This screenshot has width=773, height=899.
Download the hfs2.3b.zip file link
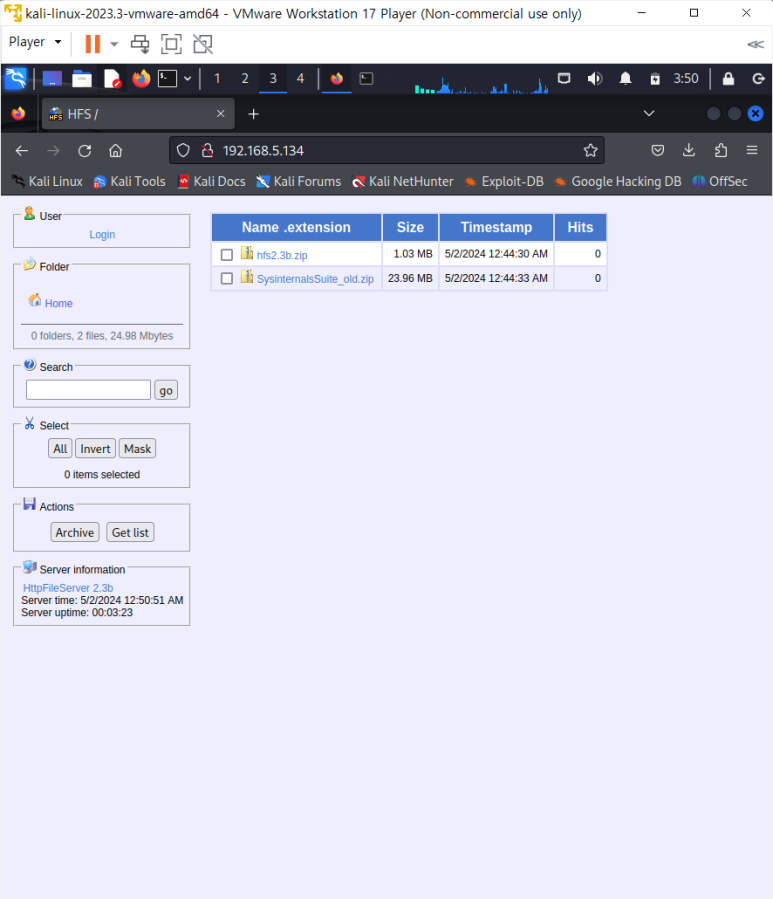(282, 255)
